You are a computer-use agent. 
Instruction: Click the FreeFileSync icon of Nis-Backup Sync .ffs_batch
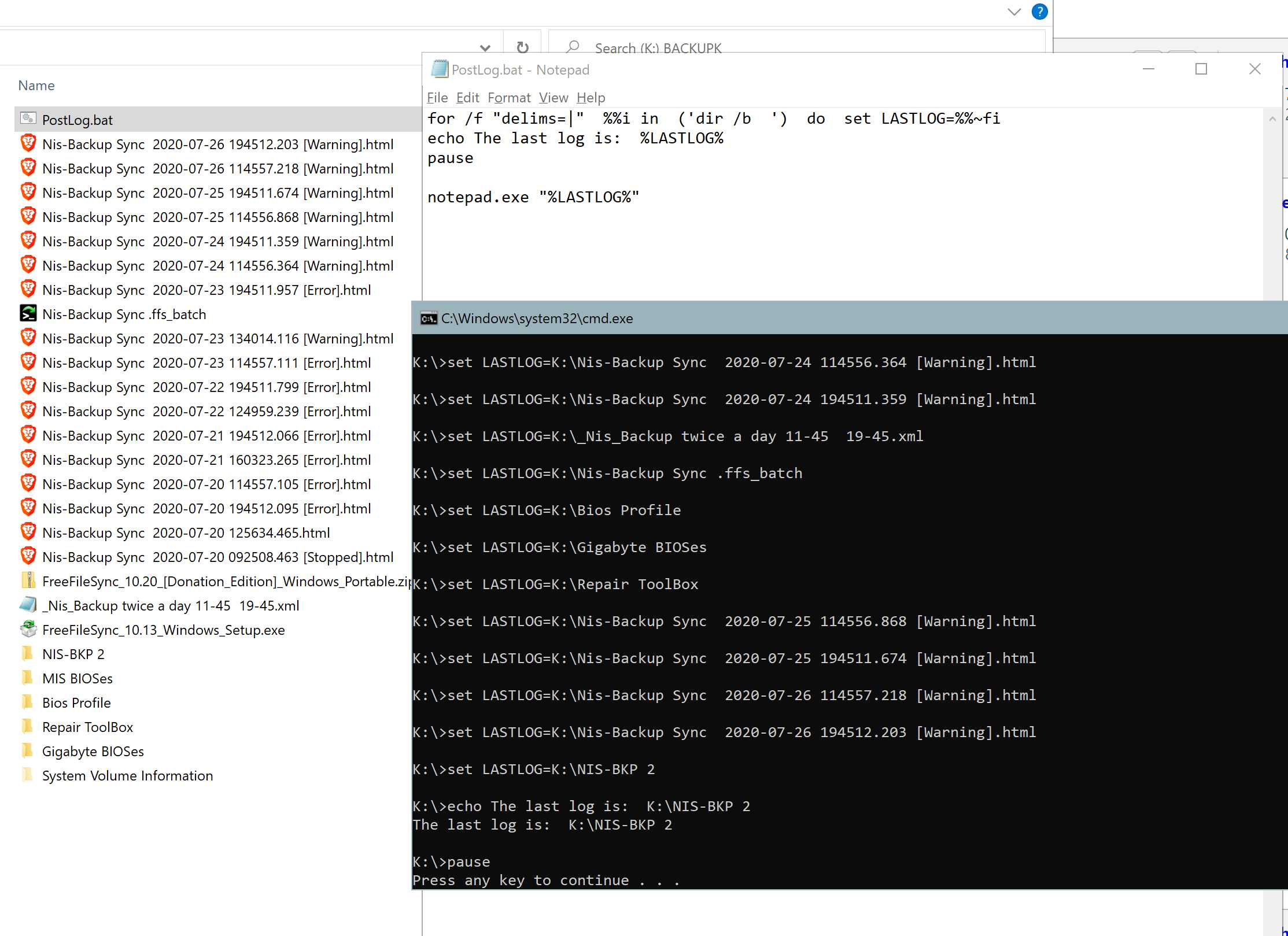pyautogui.click(x=28, y=313)
